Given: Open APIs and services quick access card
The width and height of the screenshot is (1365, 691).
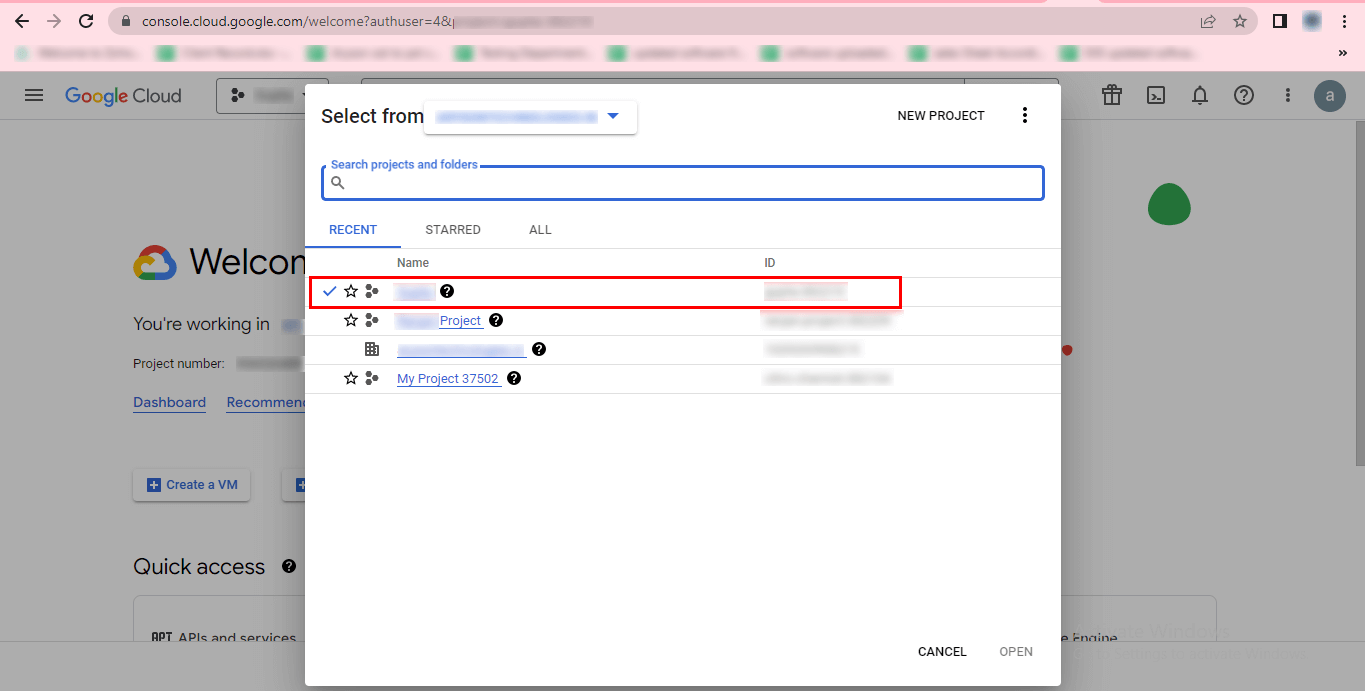Looking at the screenshot, I should tap(223, 638).
